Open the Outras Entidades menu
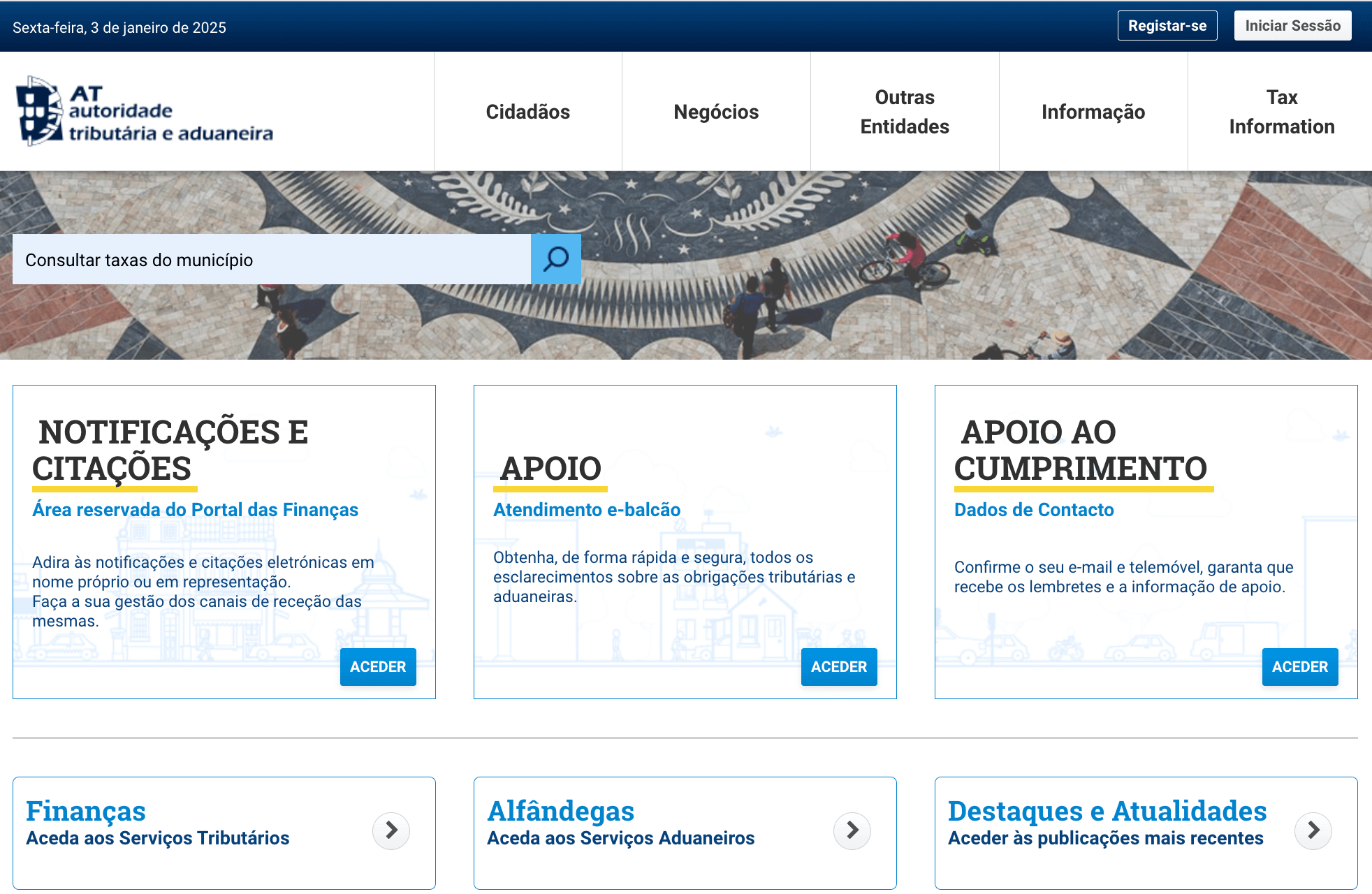Screen dimensions: 1372x894 coord(905,112)
